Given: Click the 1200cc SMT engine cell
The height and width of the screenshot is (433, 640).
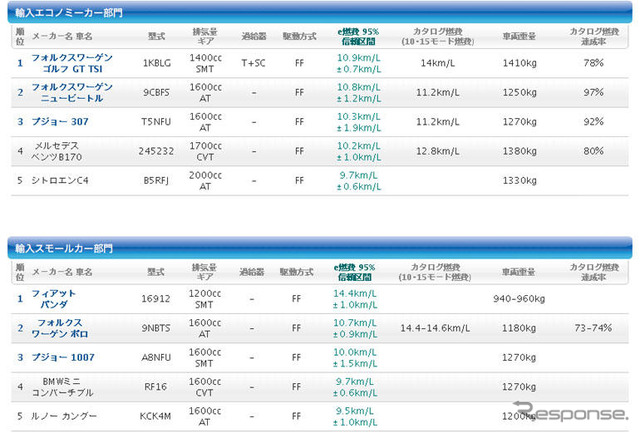Looking at the screenshot, I should (x=204, y=299).
